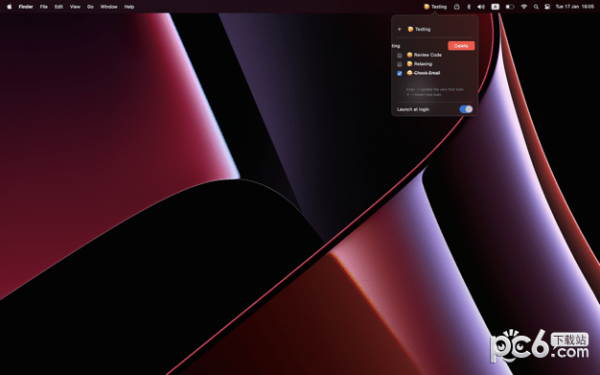Open the Control Center icon

coord(547,7)
